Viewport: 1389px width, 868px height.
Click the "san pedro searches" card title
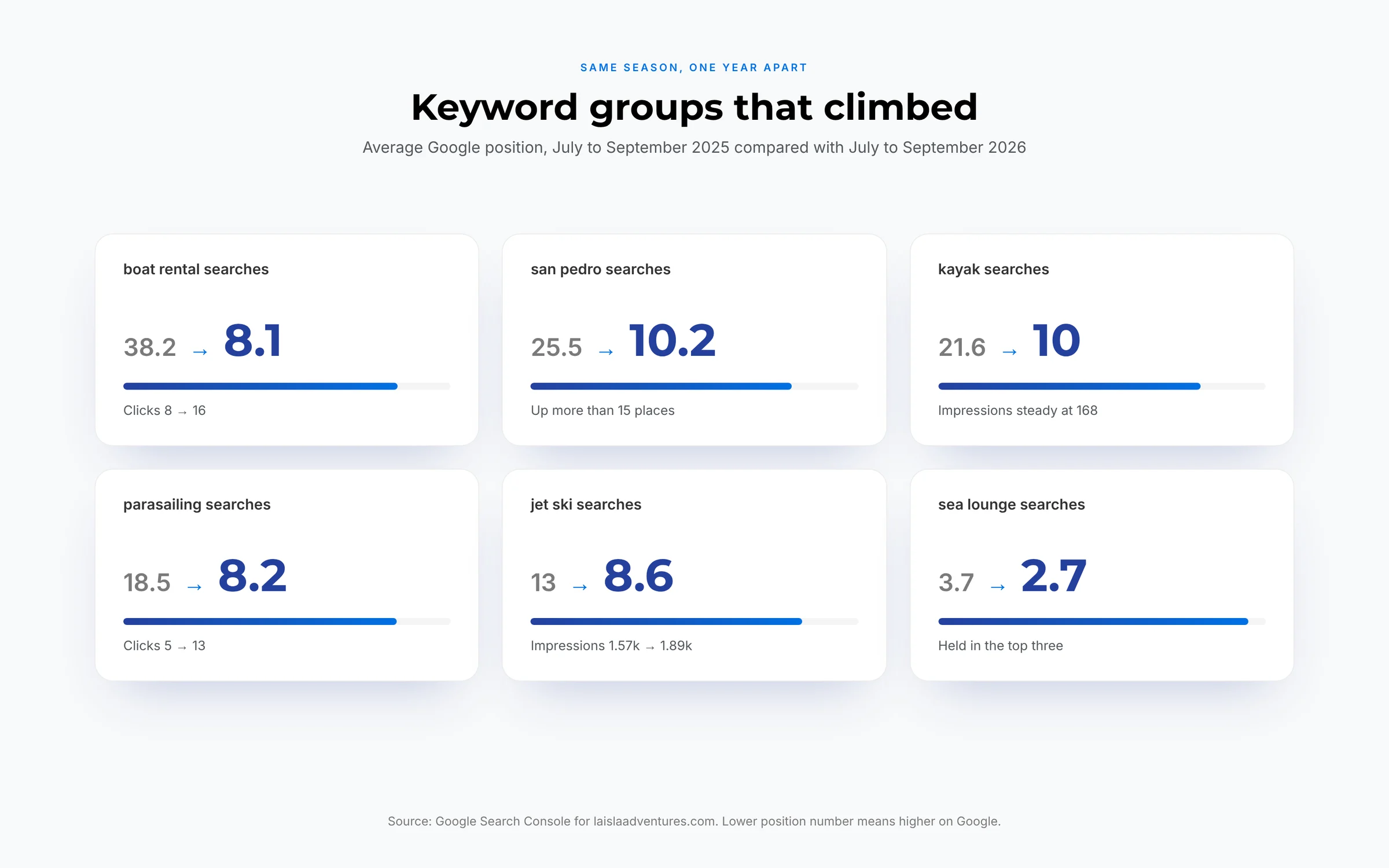600,270
